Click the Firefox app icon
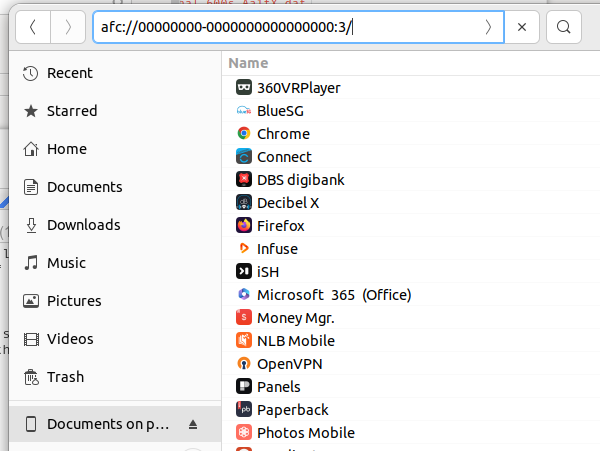 point(244,225)
